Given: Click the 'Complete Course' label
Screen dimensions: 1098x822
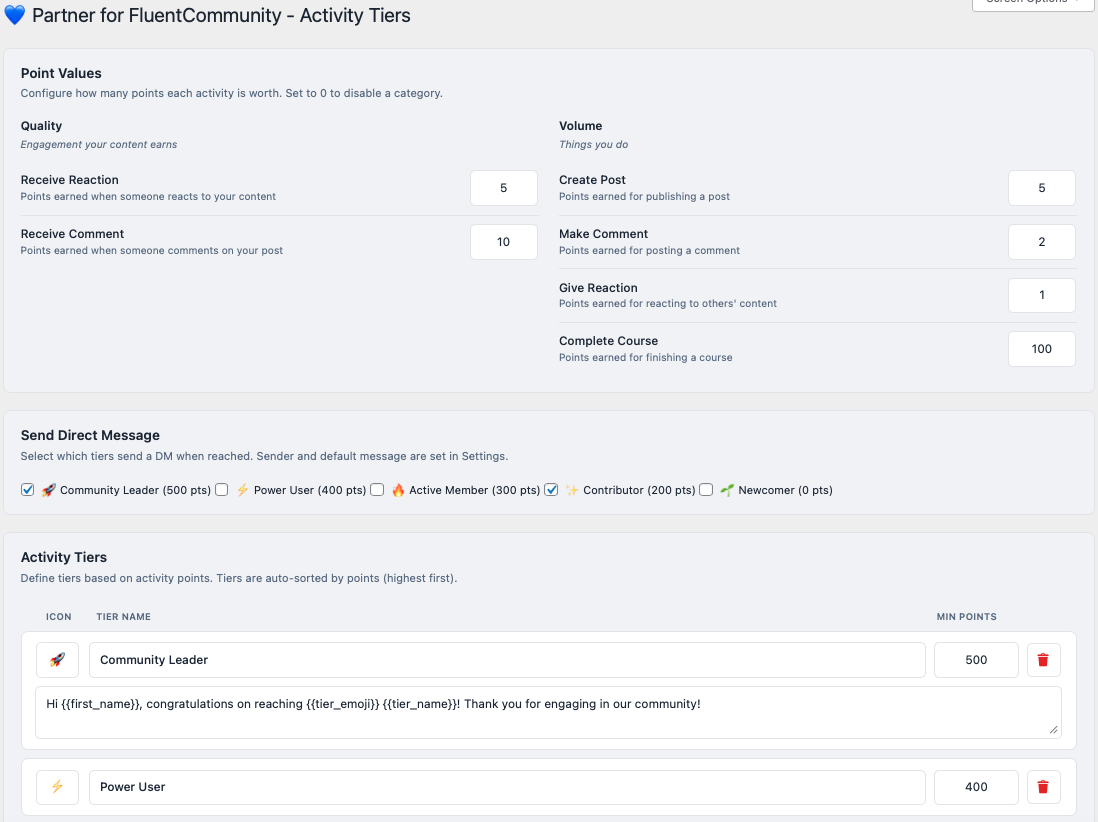Looking at the screenshot, I should [609, 341].
